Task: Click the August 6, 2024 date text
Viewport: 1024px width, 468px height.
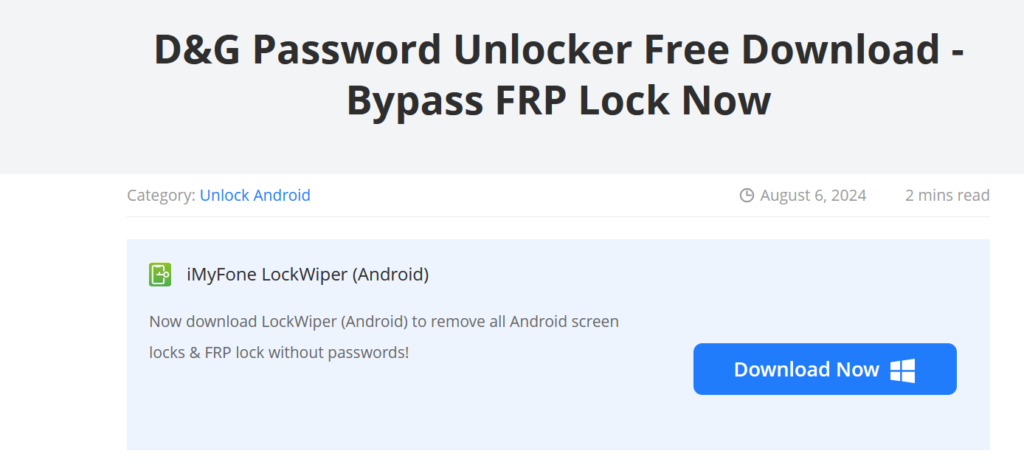Action: [813, 195]
